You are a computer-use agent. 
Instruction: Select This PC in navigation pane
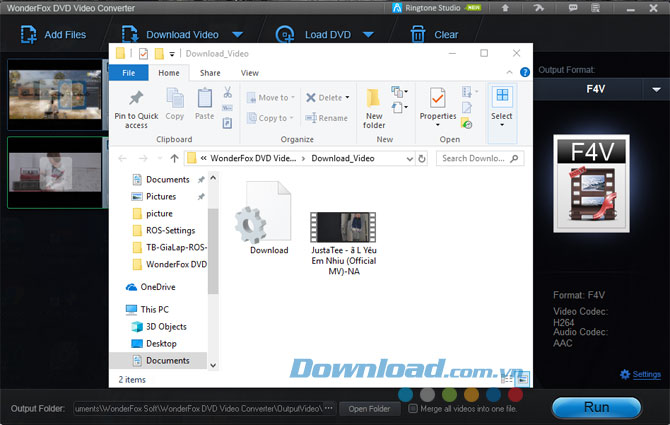pos(154,309)
